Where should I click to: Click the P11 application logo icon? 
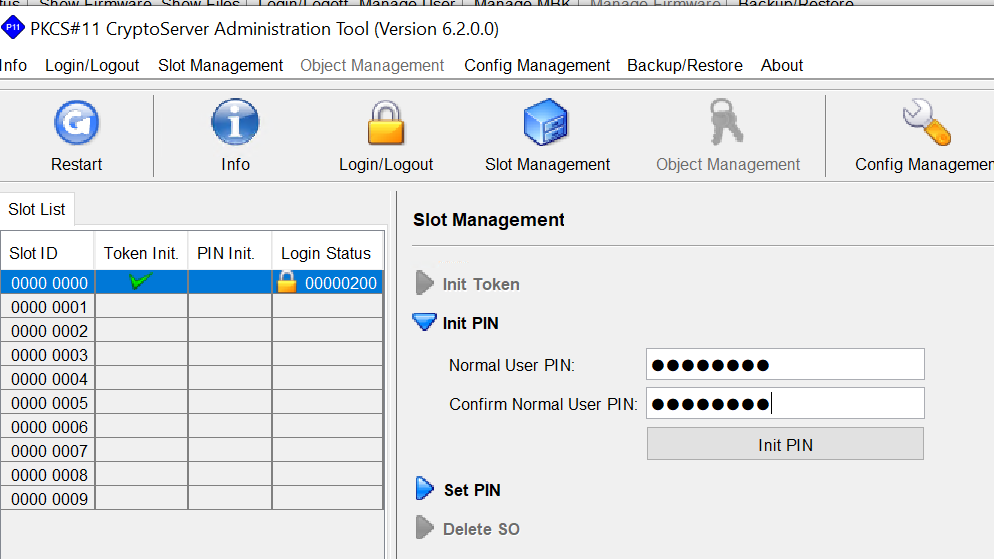(13, 28)
